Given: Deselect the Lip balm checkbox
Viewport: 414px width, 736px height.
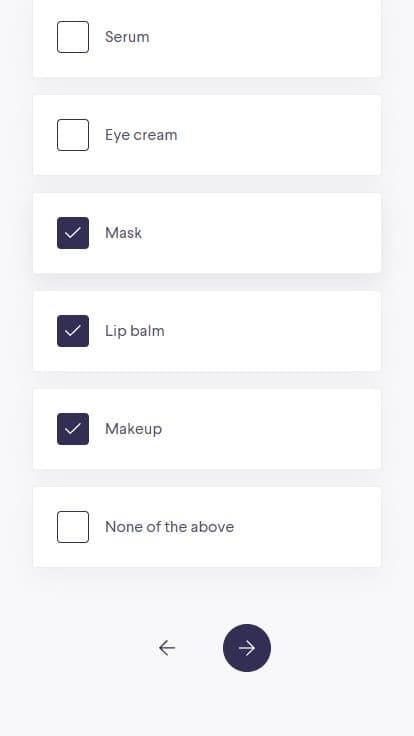Looking at the screenshot, I should click(73, 331).
